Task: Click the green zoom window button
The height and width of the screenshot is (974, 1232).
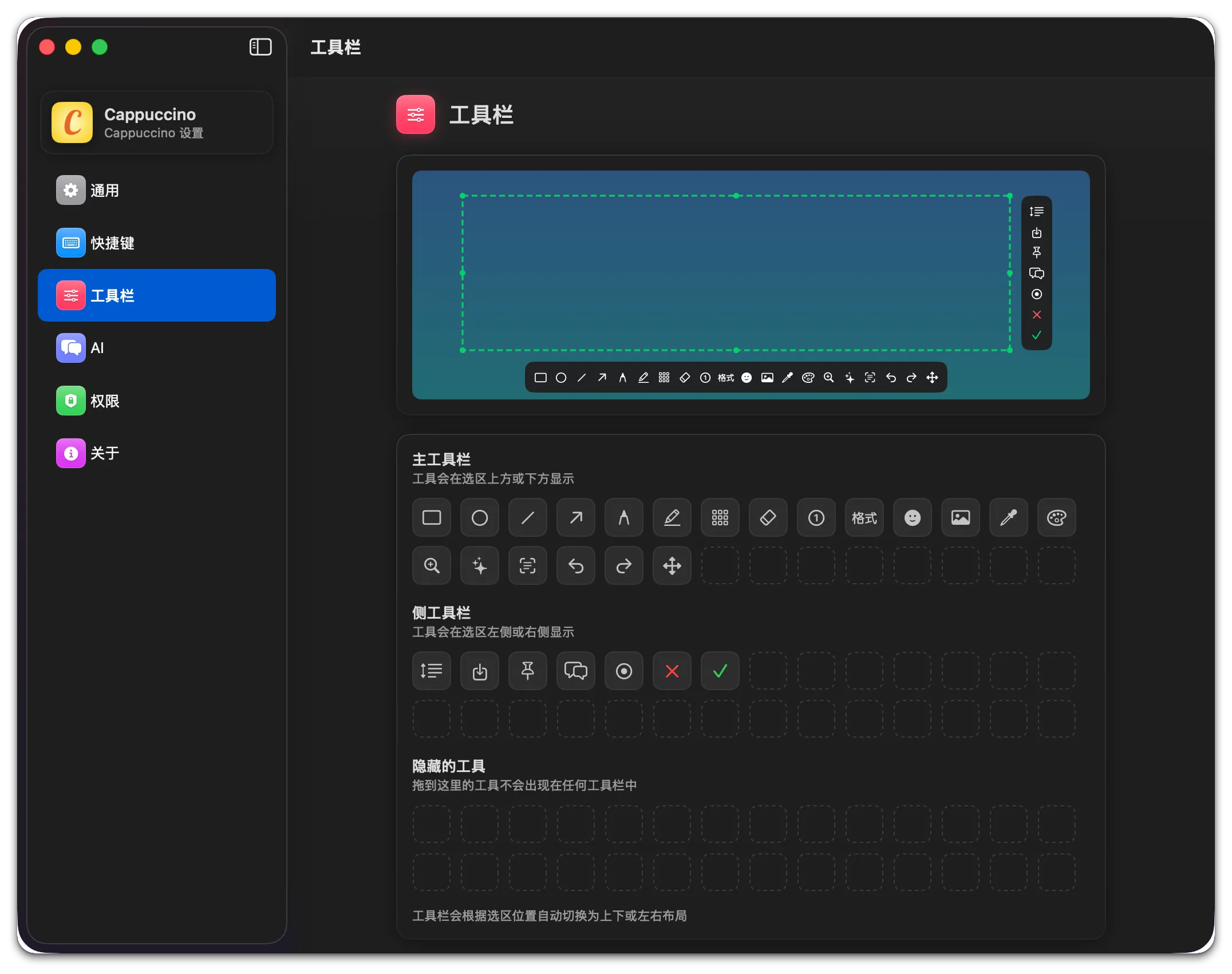Action: (100, 47)
